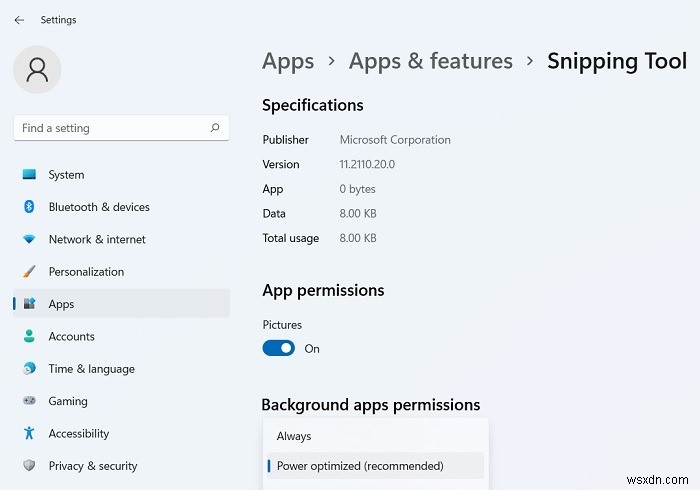Click the Time & language globe icon

tap(29, 369)
